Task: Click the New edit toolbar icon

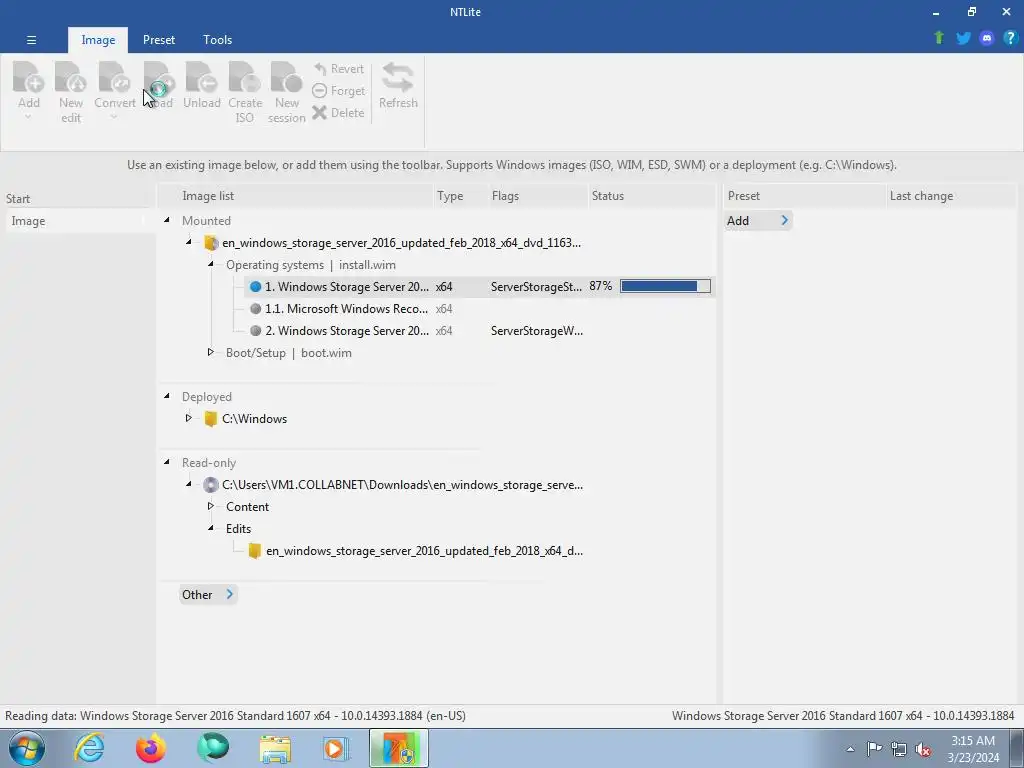Action: click(x=71, y=77)
